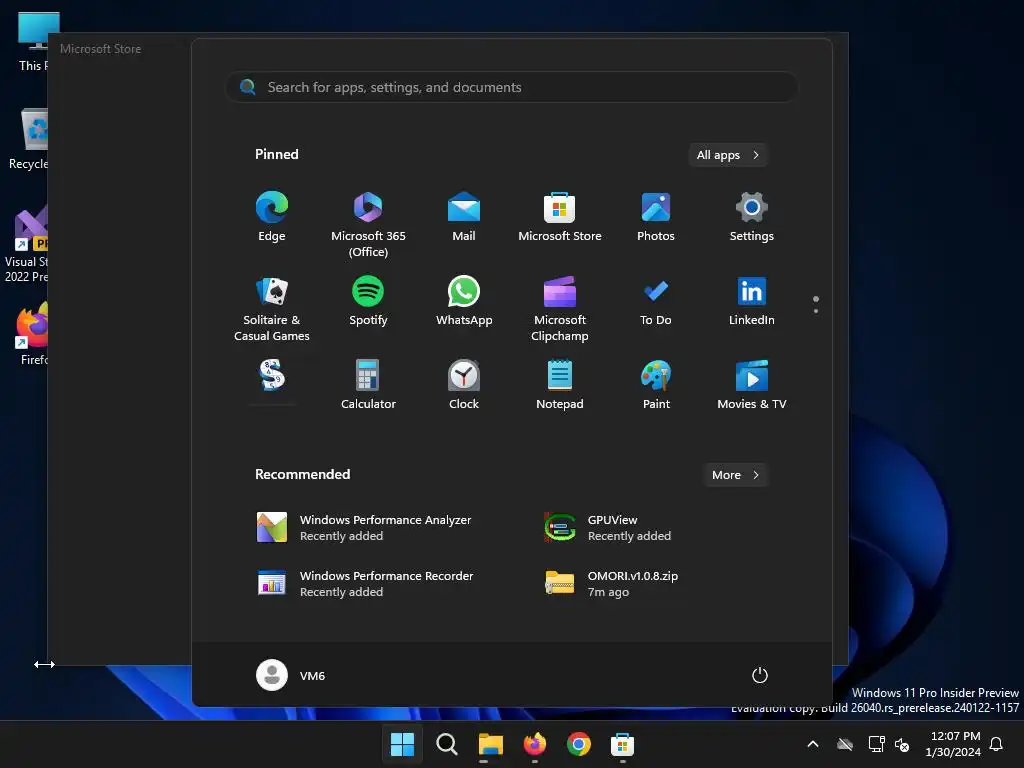Expand the All apps list

tap(728, 155)
